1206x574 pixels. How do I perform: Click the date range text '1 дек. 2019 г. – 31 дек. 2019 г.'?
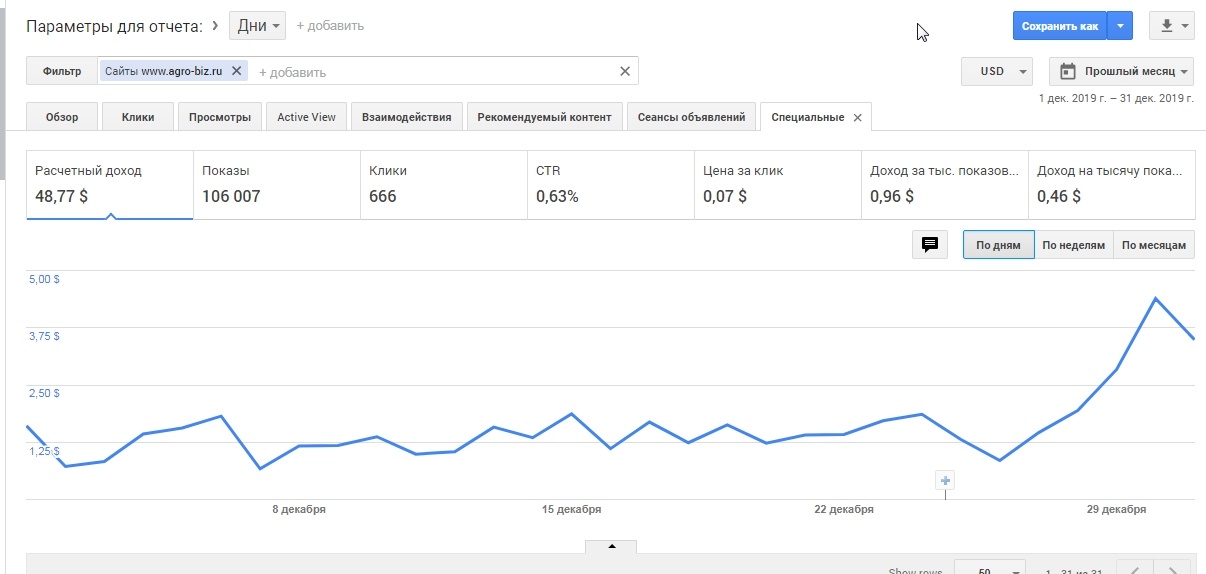click(x=1117, y=98)
